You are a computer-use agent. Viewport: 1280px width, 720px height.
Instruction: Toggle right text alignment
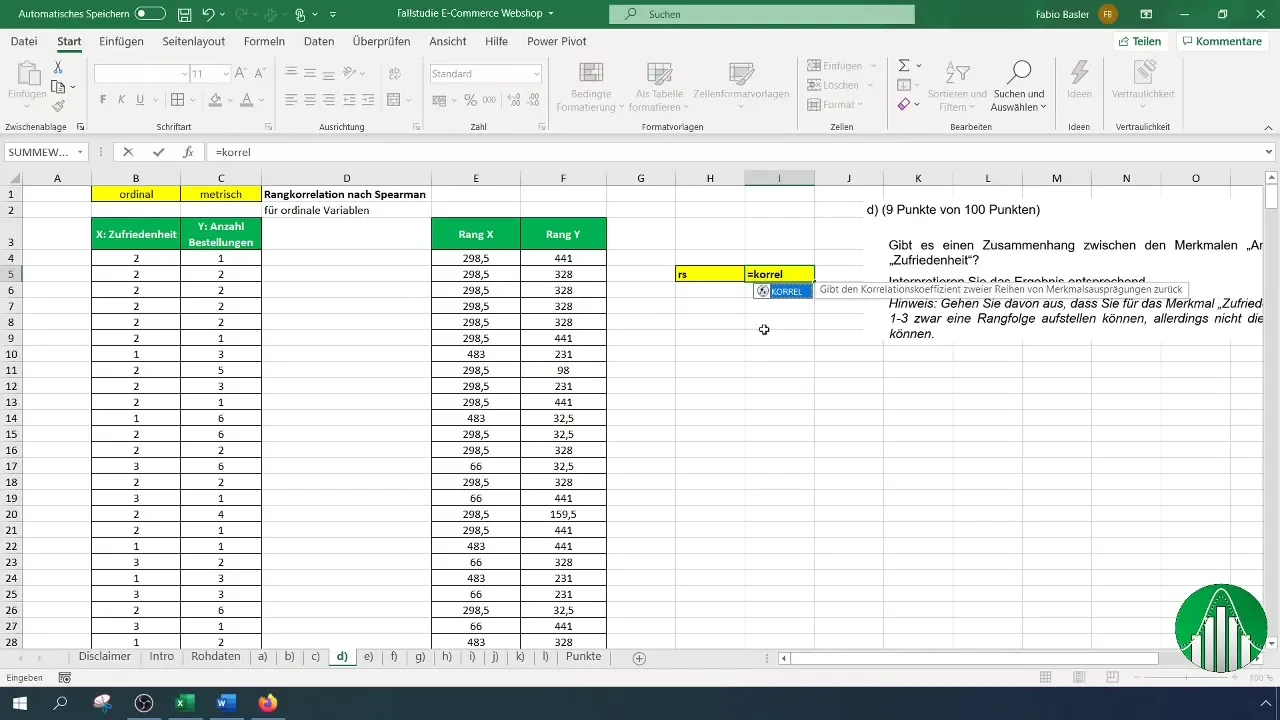328,100
